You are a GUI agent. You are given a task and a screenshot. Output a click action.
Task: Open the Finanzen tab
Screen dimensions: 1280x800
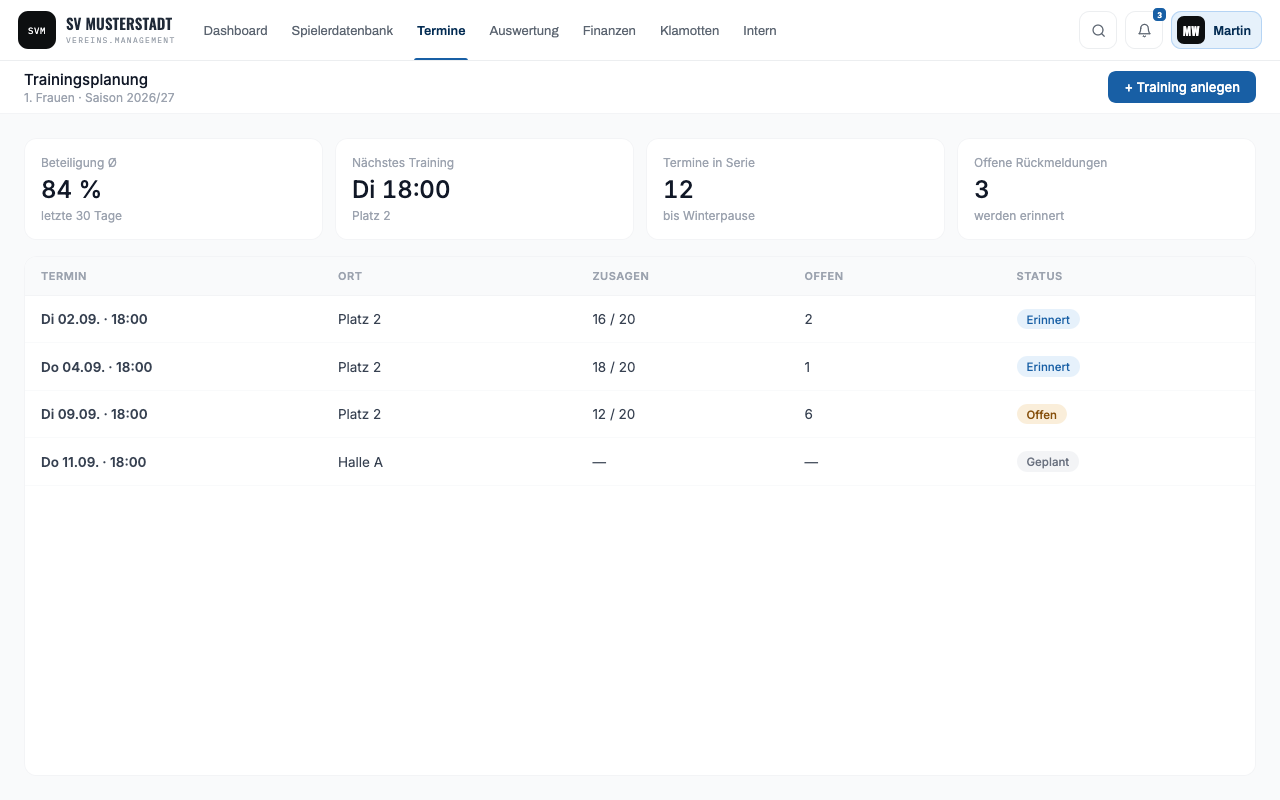[609, 30]
